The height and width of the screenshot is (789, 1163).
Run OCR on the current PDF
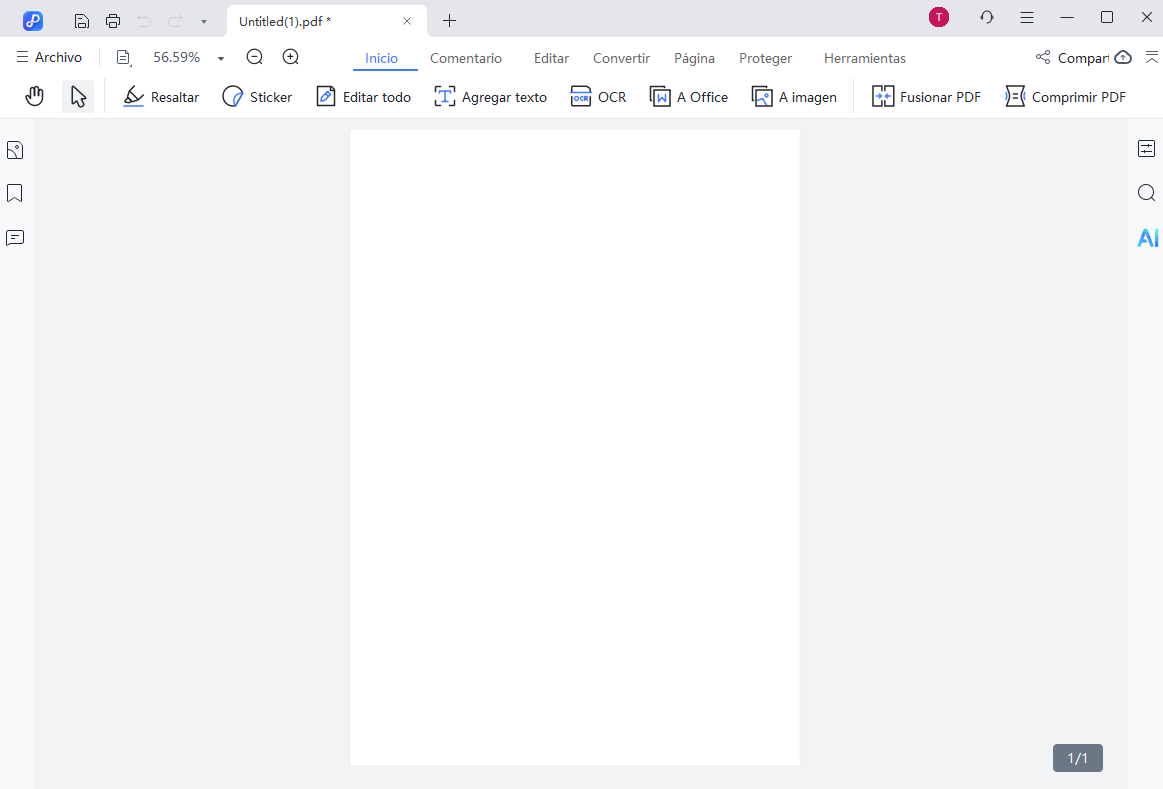click(598, 96)
